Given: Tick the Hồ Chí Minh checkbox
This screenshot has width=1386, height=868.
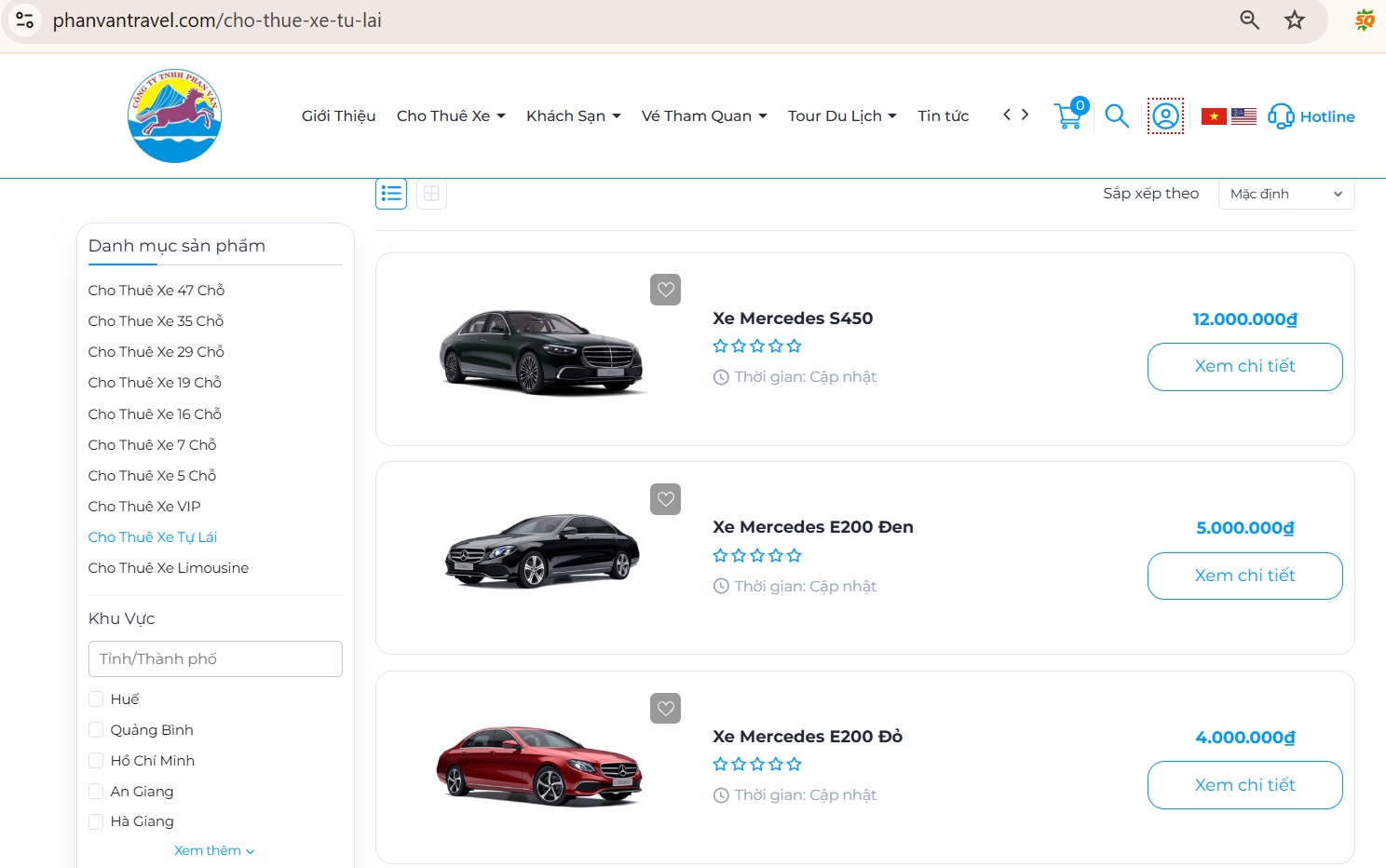Looking at the screenshot, I should point(96,760).
